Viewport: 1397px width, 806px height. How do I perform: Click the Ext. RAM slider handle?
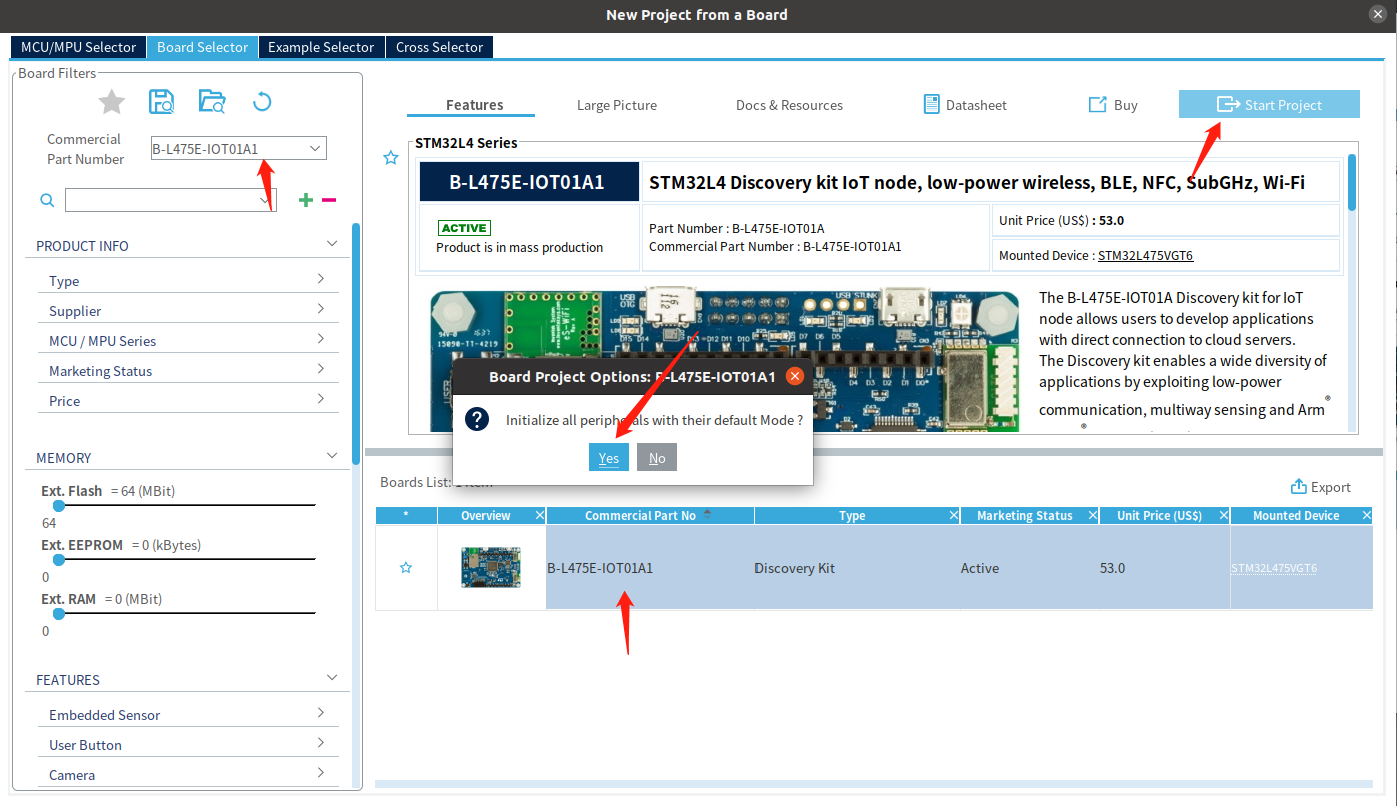pos(59,614)
